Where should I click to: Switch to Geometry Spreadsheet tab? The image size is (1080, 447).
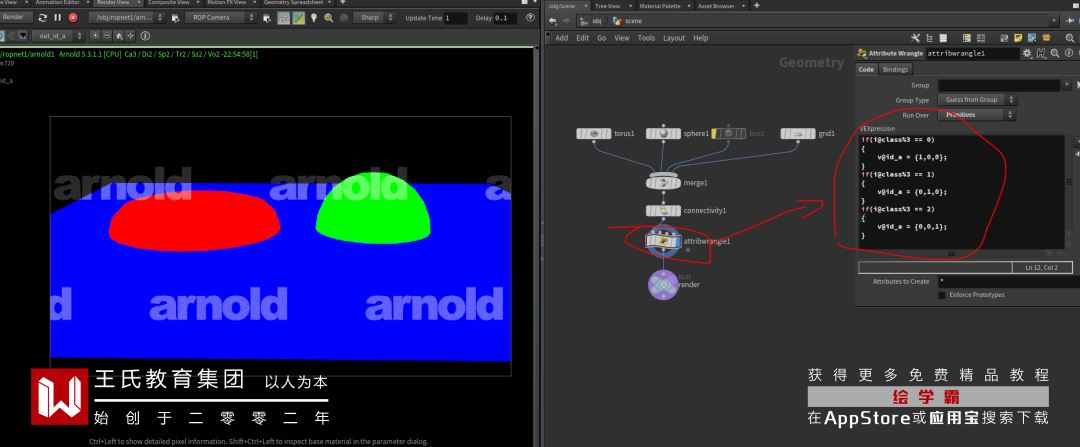pos(293,3)
